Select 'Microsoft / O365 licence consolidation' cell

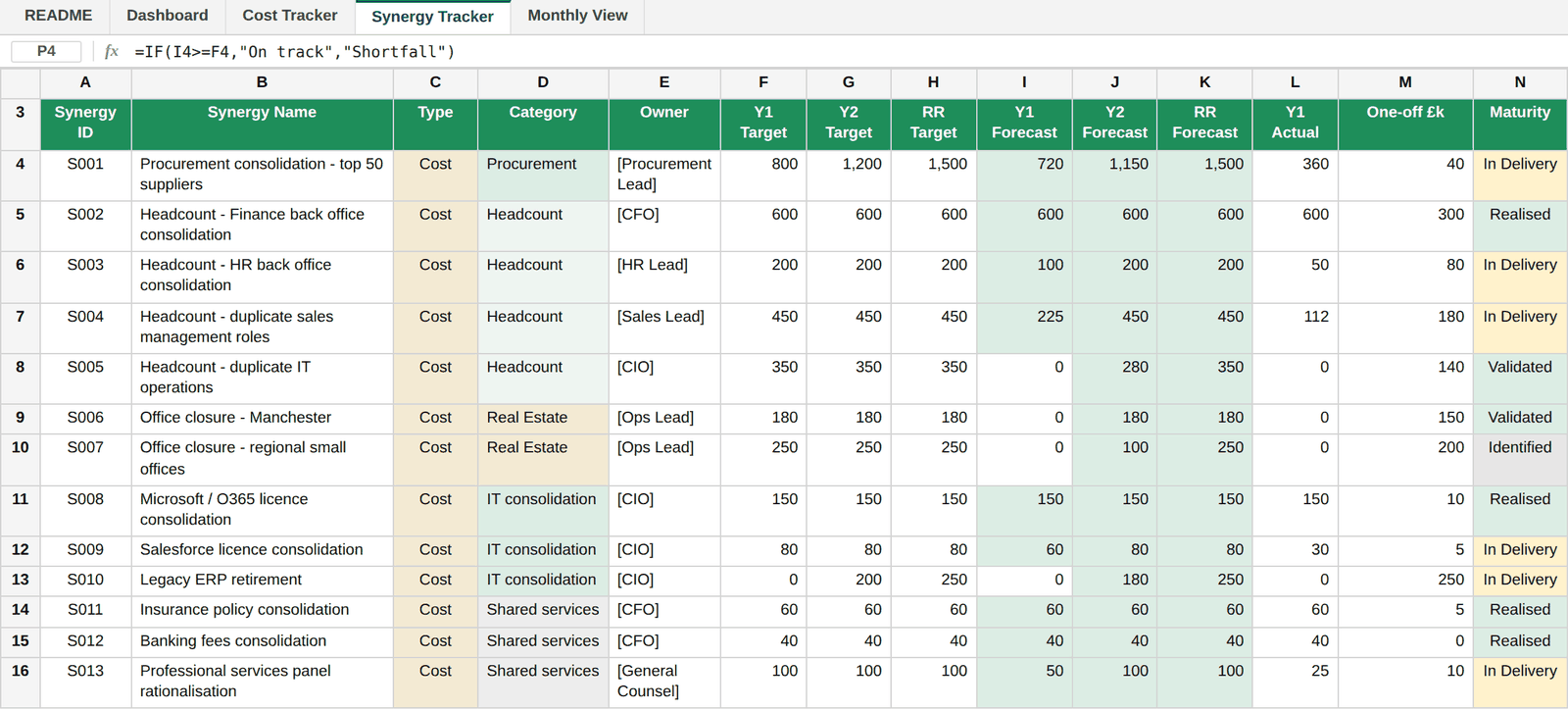(x=262, y=510)
